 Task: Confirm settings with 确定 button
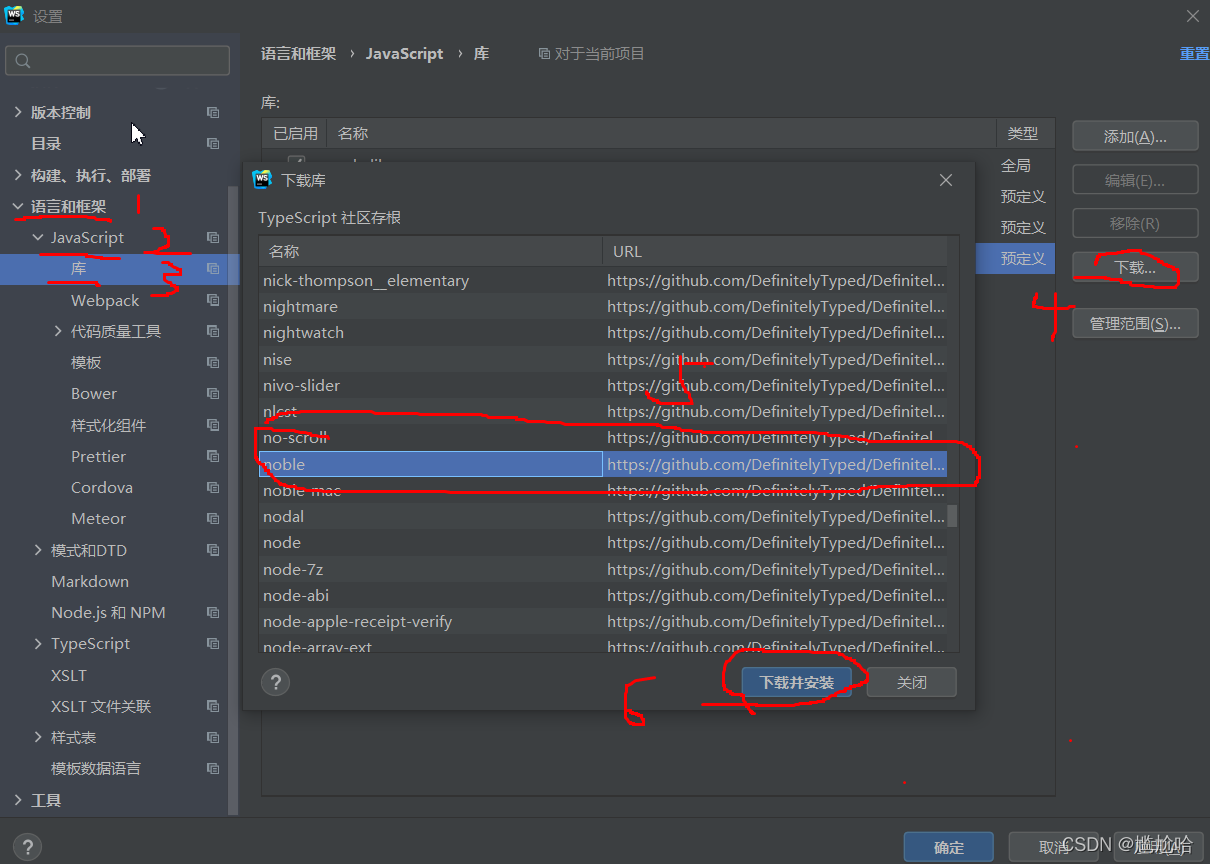point(948,847)
